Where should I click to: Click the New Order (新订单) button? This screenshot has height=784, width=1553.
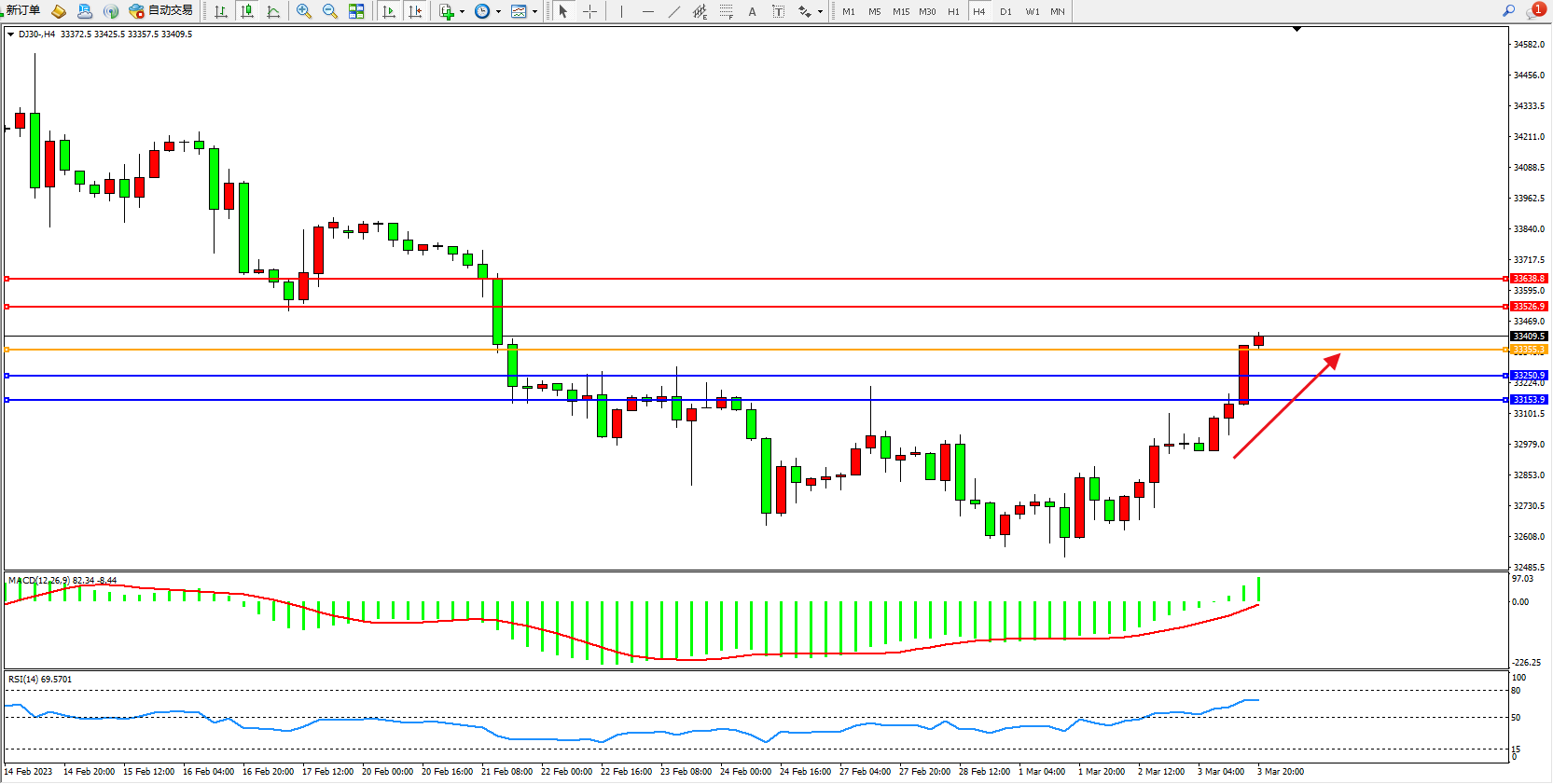[22, 11]
